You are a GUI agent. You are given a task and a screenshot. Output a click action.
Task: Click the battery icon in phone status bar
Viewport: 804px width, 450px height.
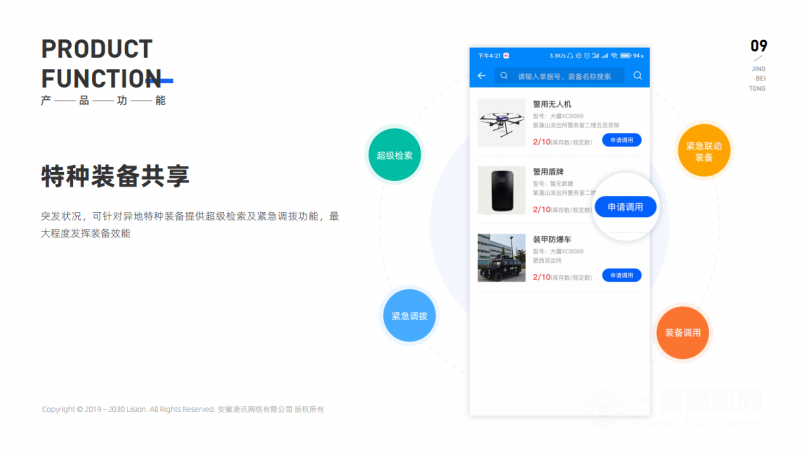[626, 56]
